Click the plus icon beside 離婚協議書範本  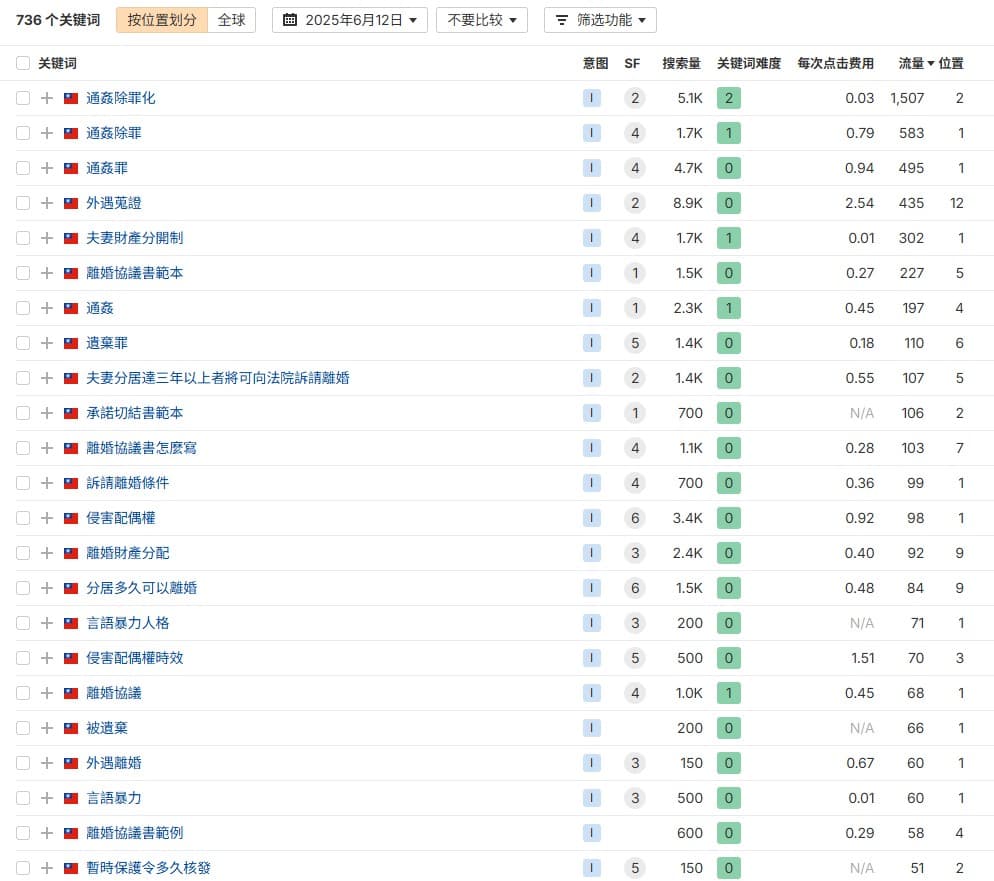tap(46, 273)
